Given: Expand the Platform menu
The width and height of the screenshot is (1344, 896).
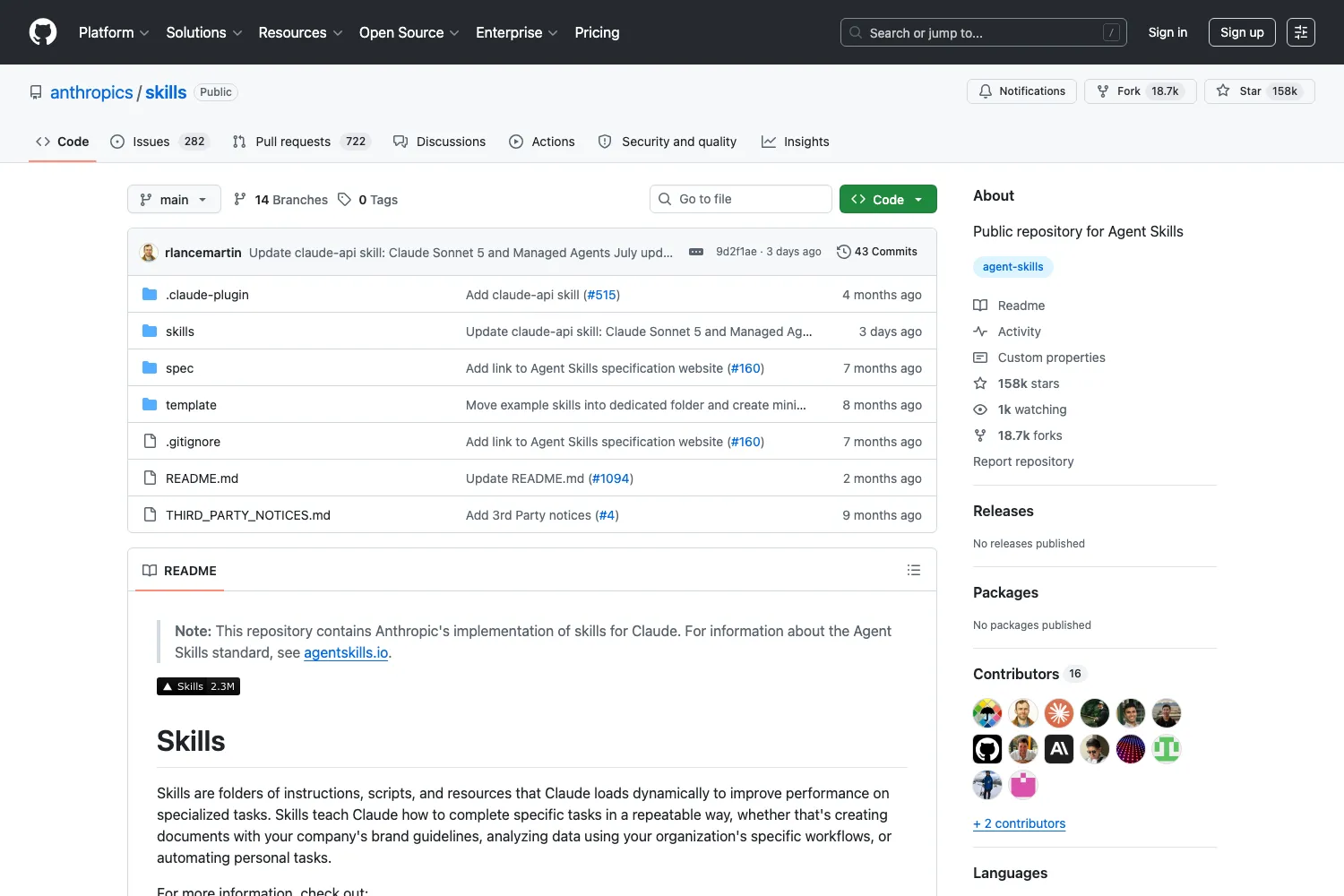Looking at the screenshot, I should pos(114,32).
